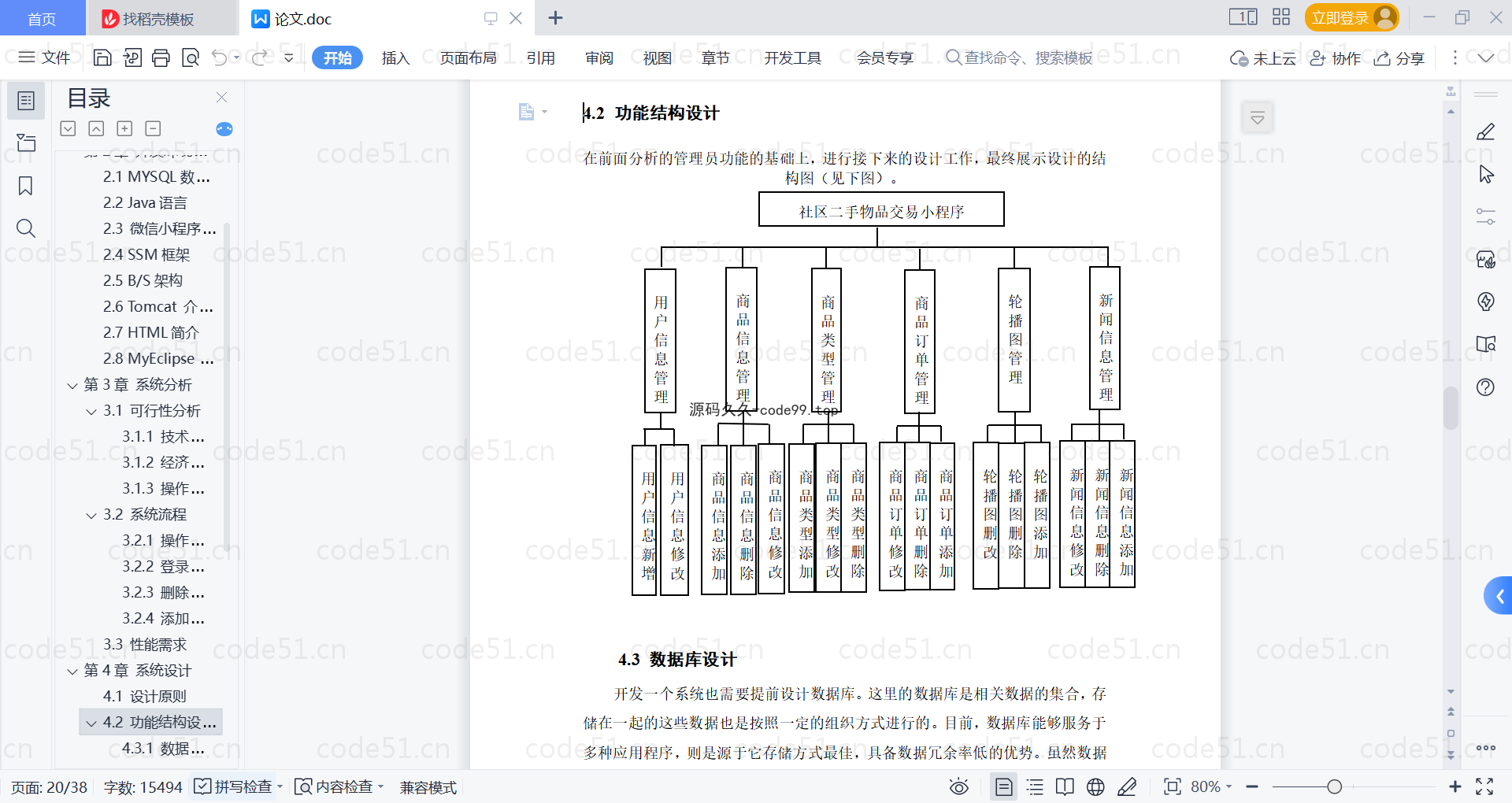Click the Print icon in toolbar

pos(161,57)
